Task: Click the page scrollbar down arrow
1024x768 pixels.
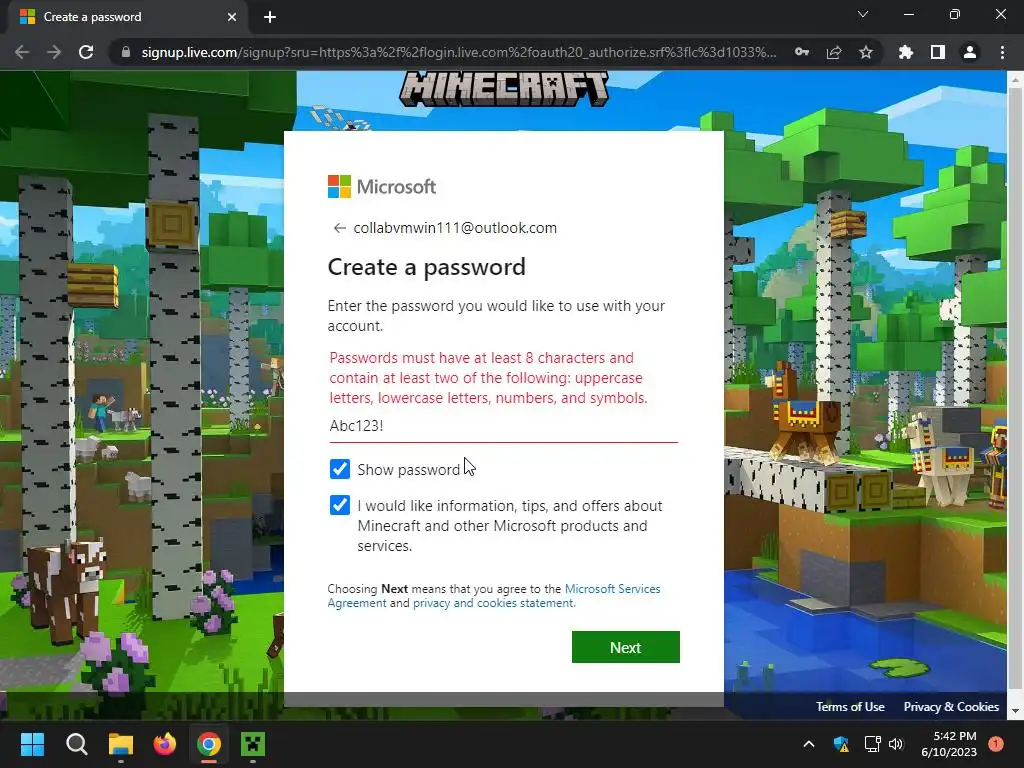Action: click(x=1016, y=711)
